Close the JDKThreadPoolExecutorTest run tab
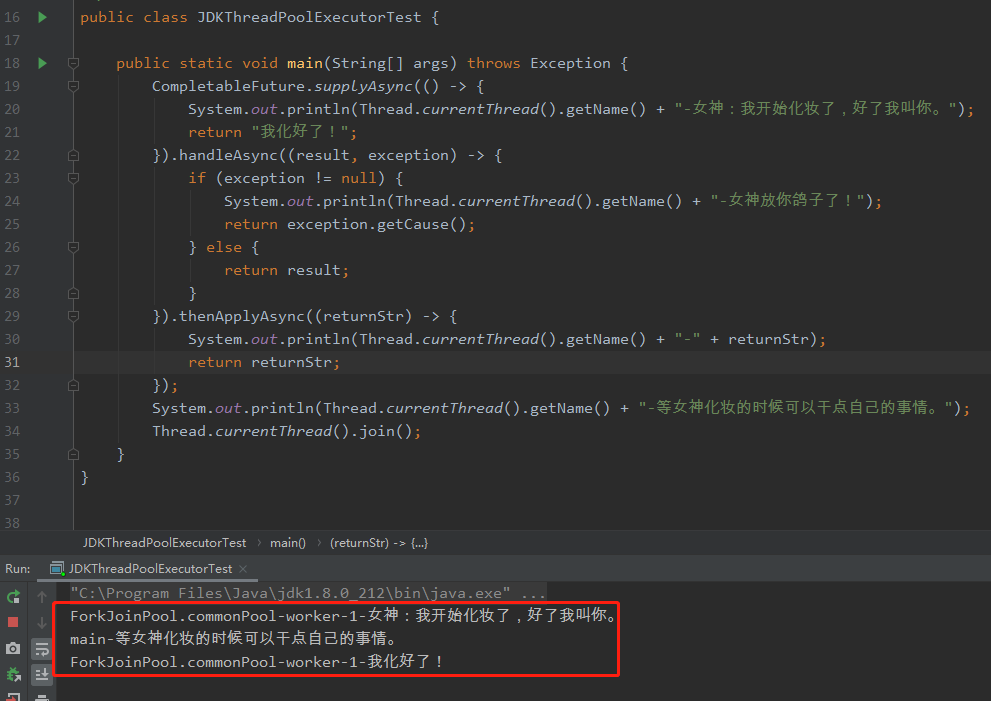This screenshot has width=991, height=701. click(243, 569)
